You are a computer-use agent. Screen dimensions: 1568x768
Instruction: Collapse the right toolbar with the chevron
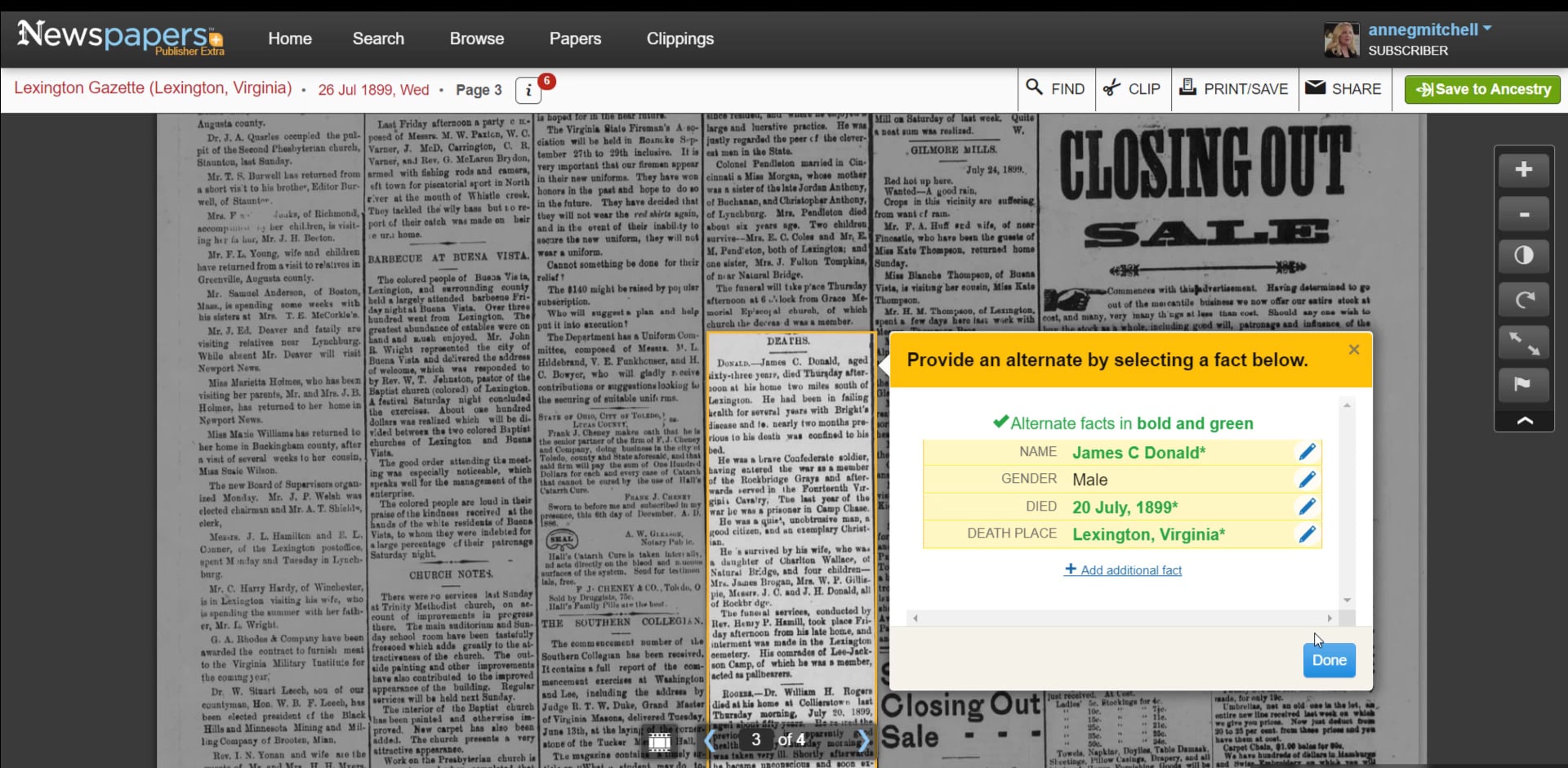(1524, 422)
